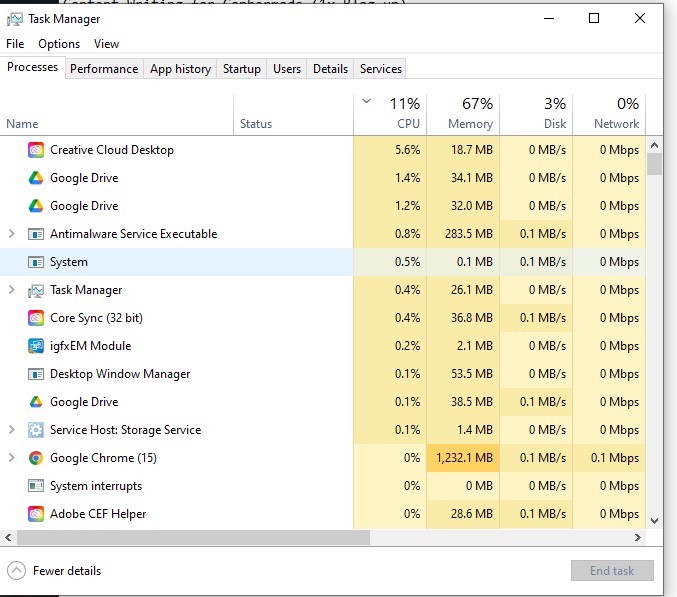Select the Creative Cloud Desktop row name

(112, 150)
